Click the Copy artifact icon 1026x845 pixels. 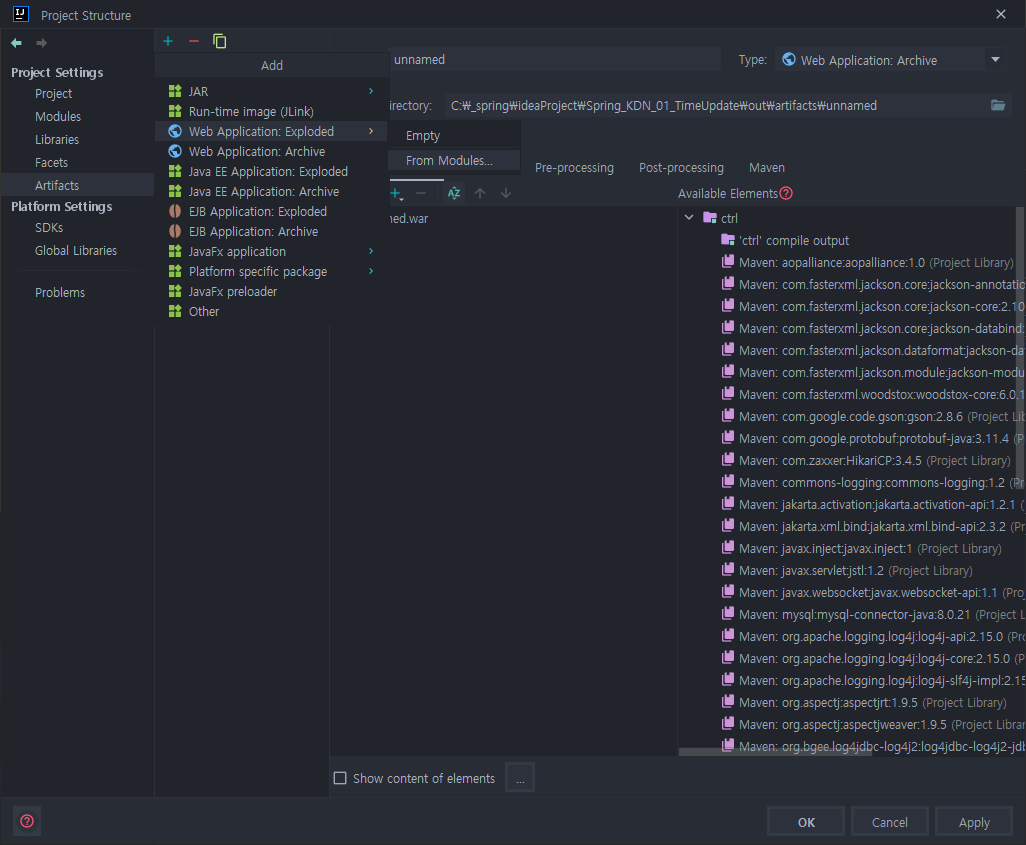(220, 41)
